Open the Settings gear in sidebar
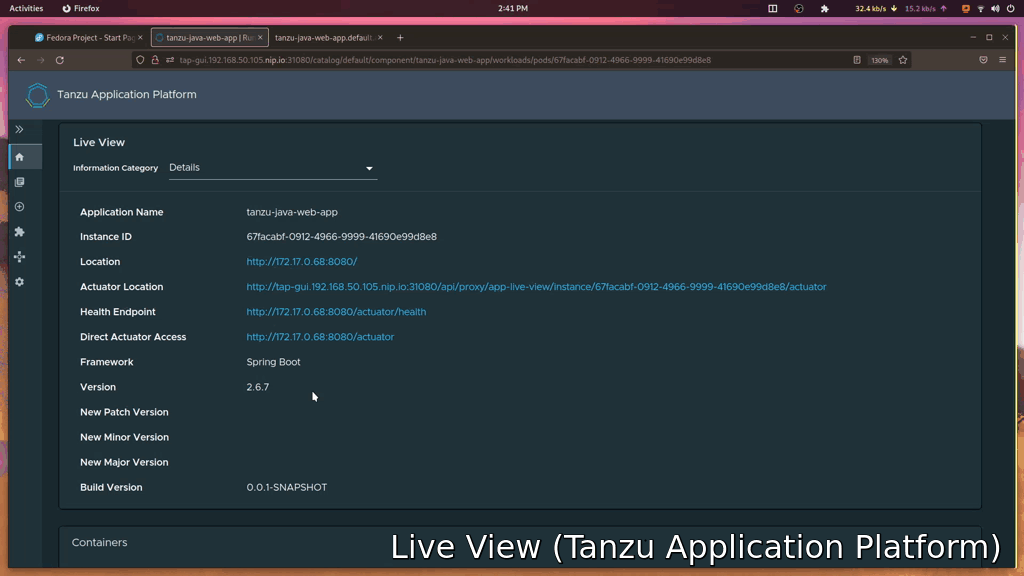The height and width of the screenshot is (576, 1024). click(x=19, y=282)
